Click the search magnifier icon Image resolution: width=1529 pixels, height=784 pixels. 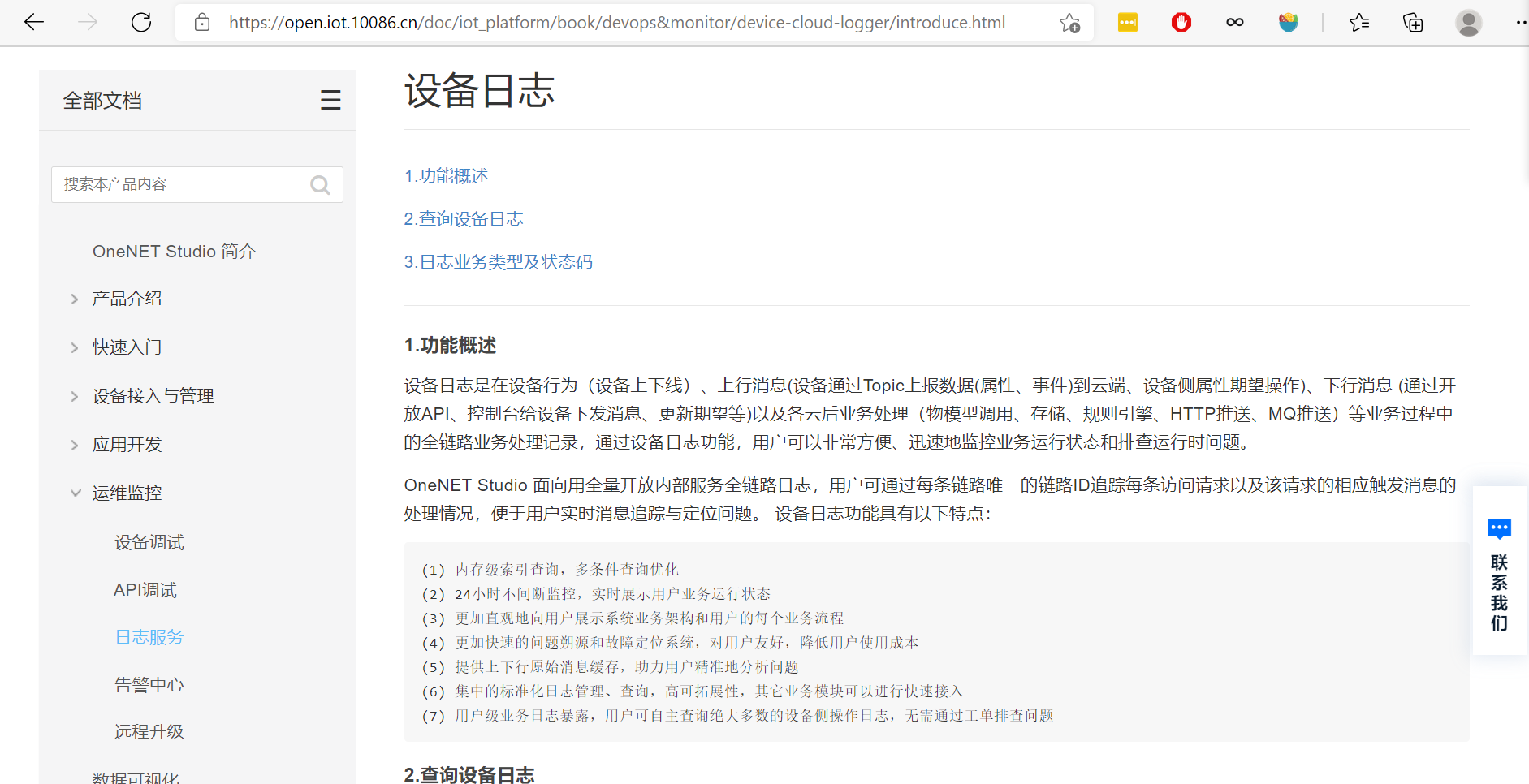point(320,184)
